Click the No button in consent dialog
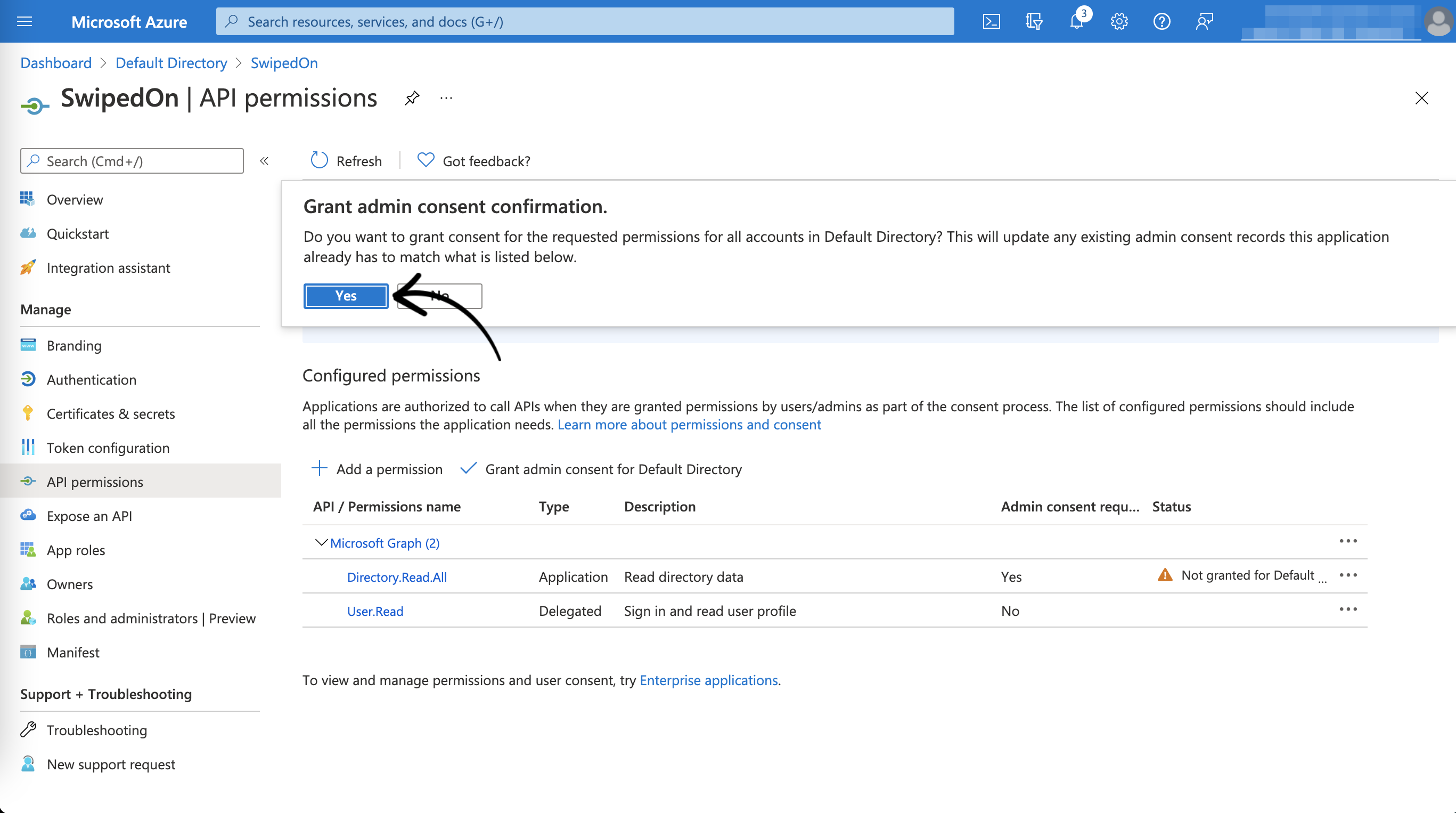Image resolution: width=1456 pixels, height=813 pixels. click(440, 296)
